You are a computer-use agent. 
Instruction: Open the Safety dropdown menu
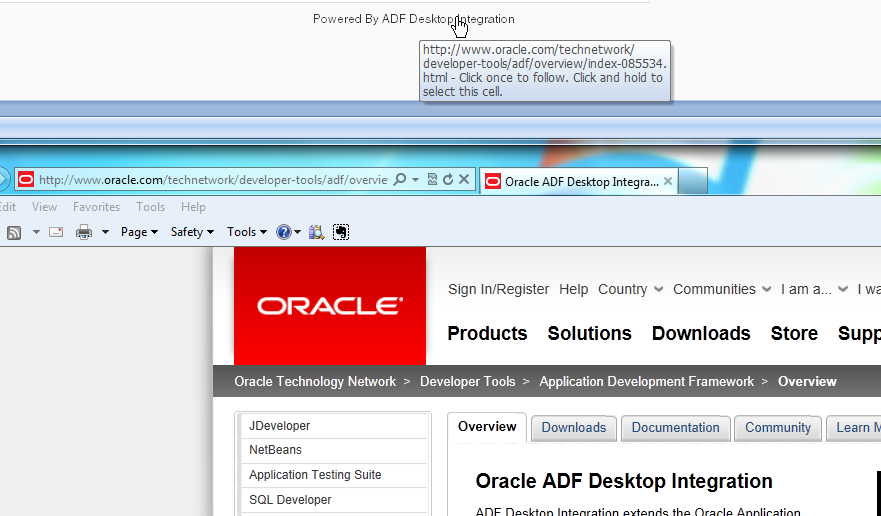click(192, 232)
